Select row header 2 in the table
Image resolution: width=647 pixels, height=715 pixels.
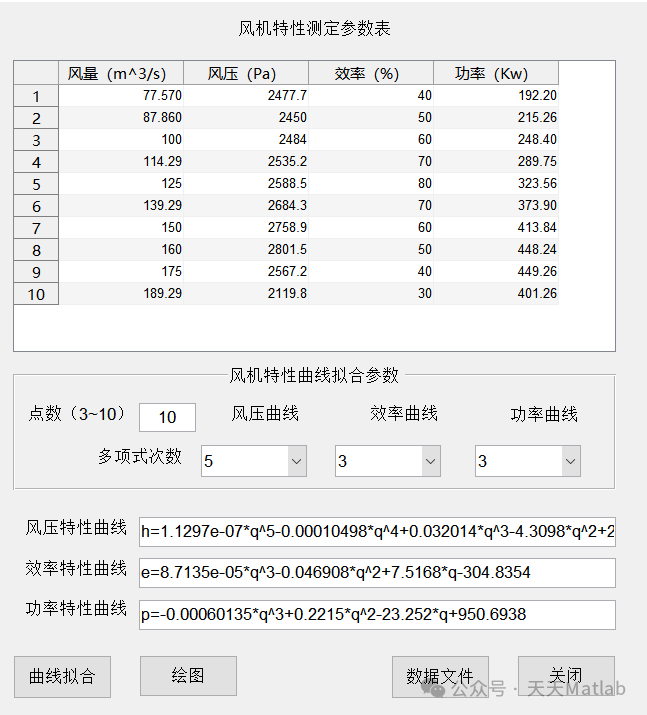click(36, 118)
